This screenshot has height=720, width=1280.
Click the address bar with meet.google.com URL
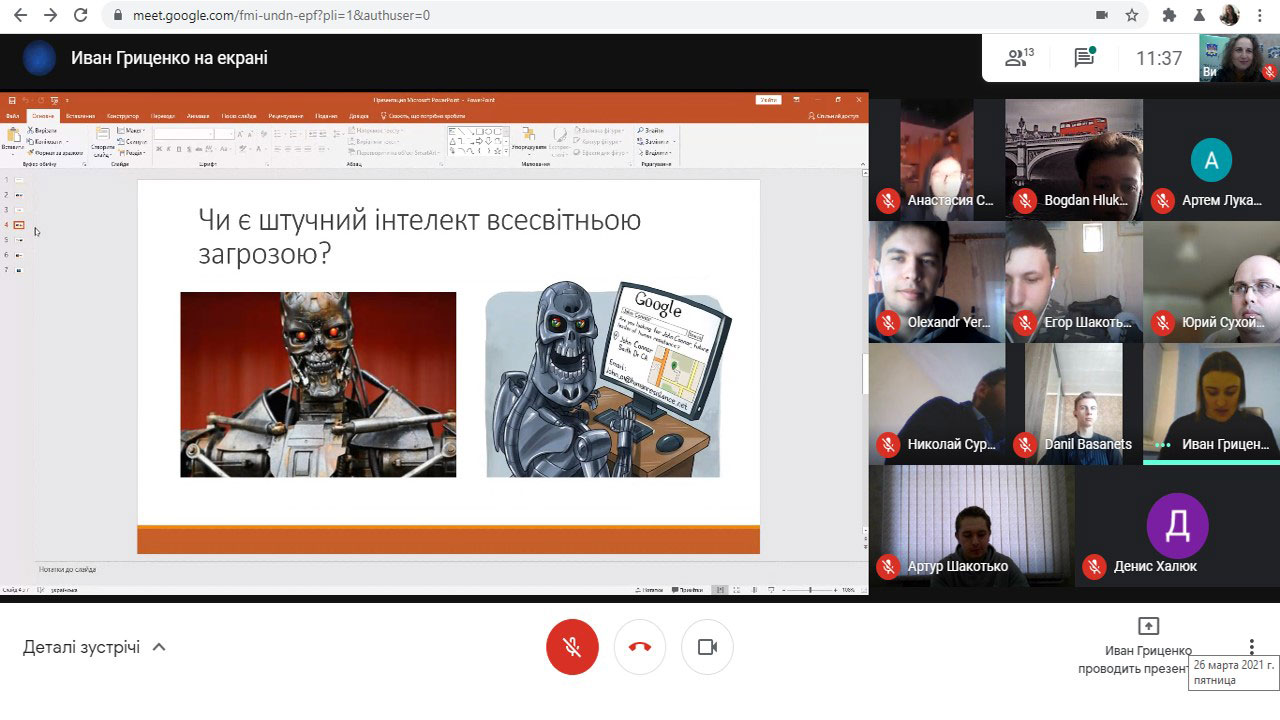[600, 15]
